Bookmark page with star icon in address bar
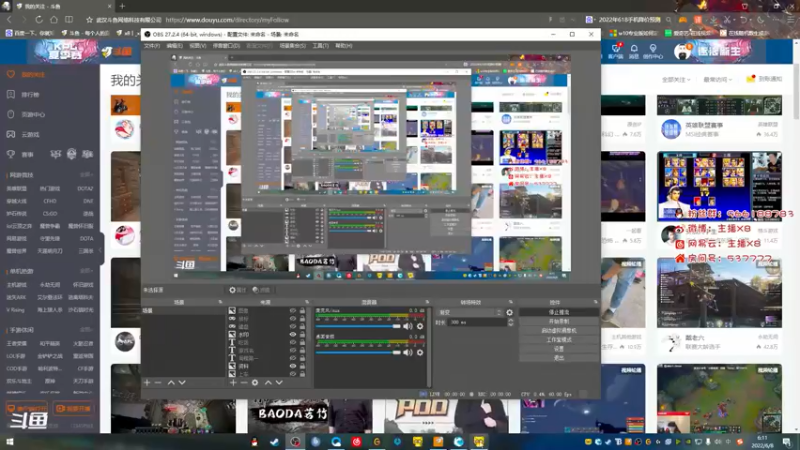This screenshot has height=450, width=800. pos(89,20)
